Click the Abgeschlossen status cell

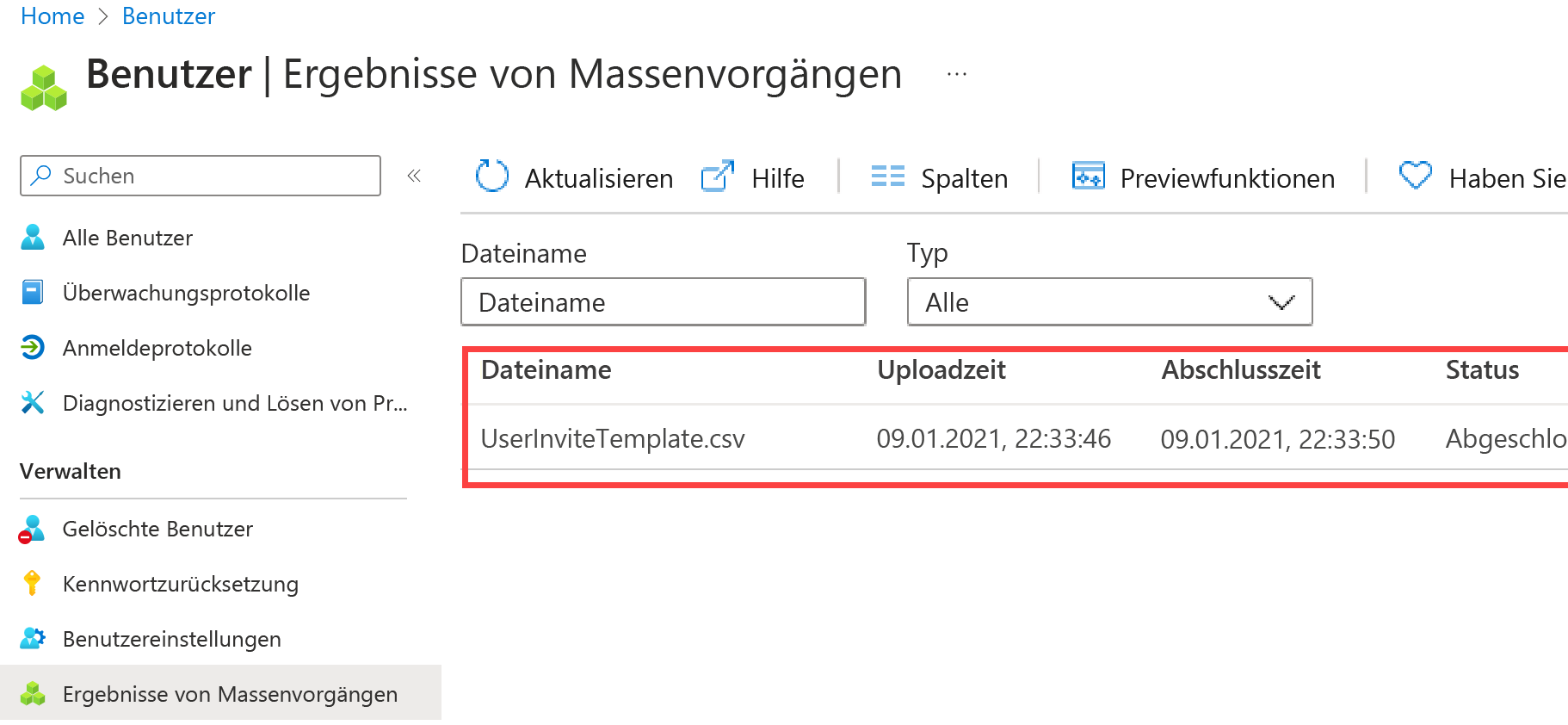point(1506,439)
